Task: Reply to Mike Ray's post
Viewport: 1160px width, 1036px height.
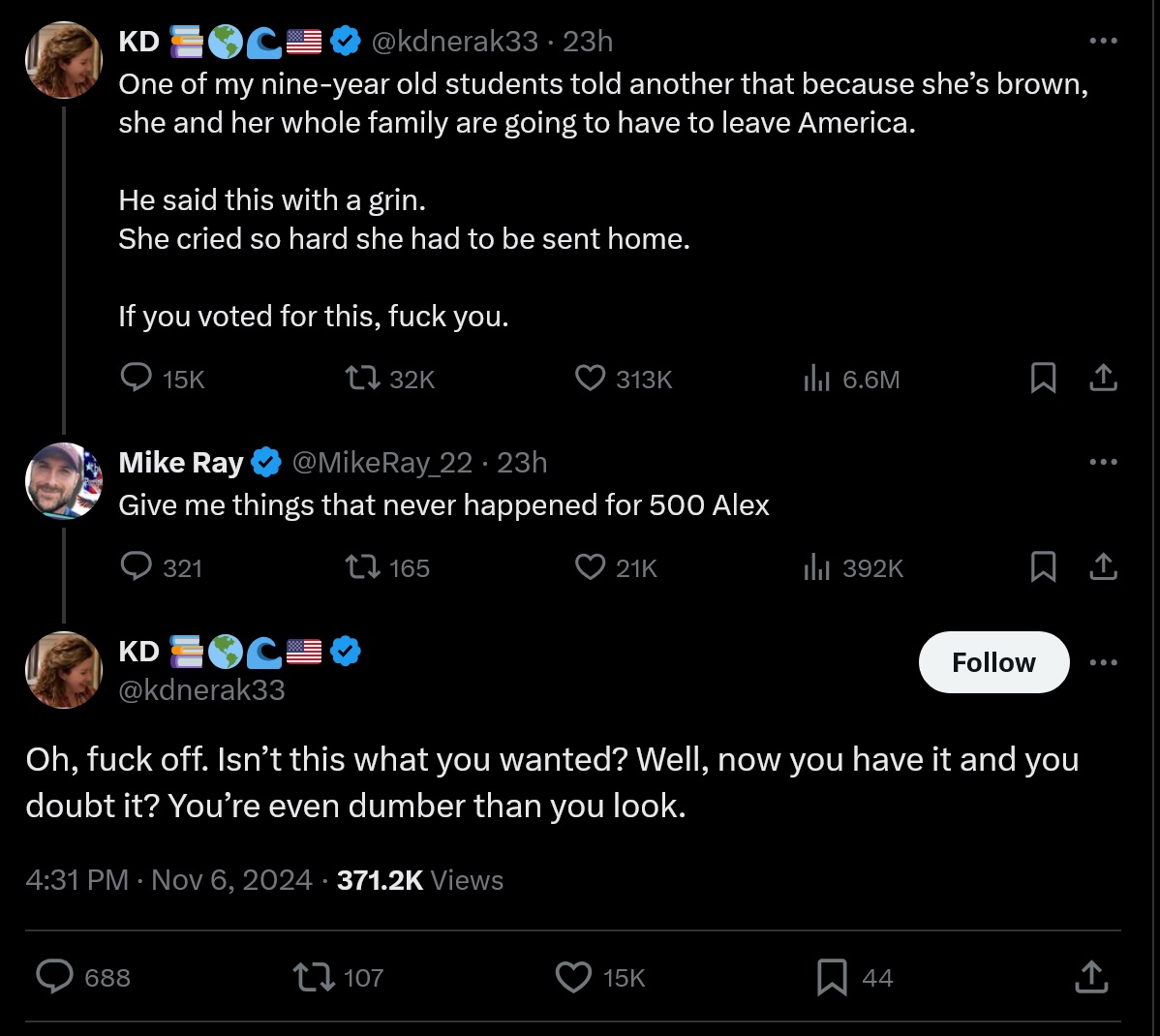Action: (x=136, y=566)
